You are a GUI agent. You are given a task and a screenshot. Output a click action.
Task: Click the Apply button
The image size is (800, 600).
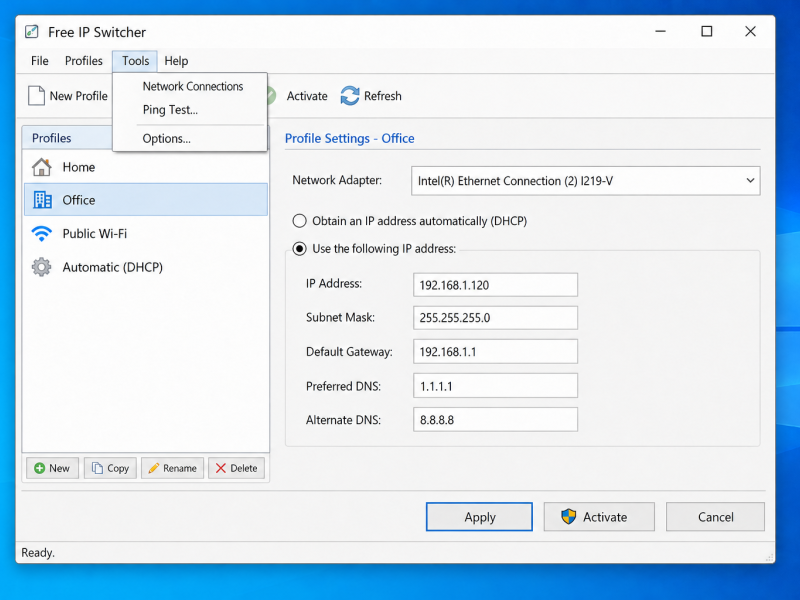click(479, 517)
